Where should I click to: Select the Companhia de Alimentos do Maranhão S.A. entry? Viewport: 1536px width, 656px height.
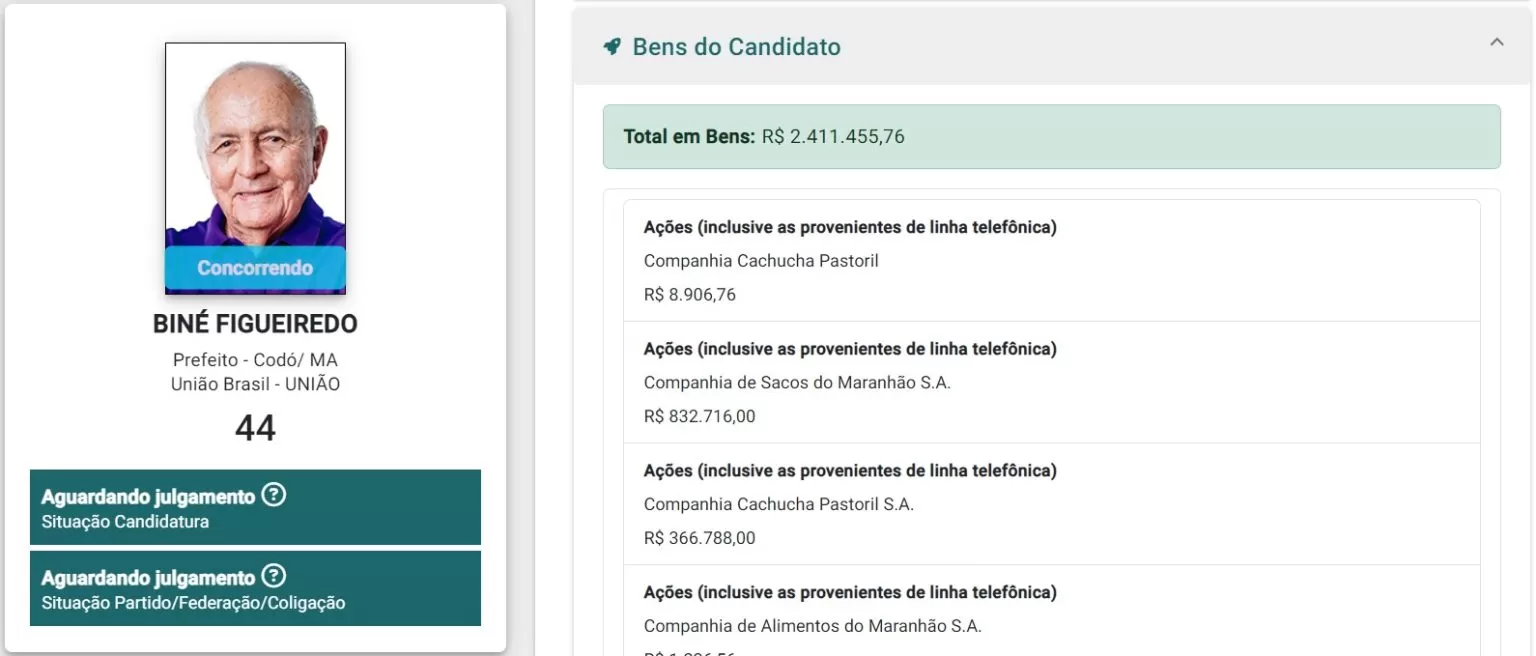point(813,627)
